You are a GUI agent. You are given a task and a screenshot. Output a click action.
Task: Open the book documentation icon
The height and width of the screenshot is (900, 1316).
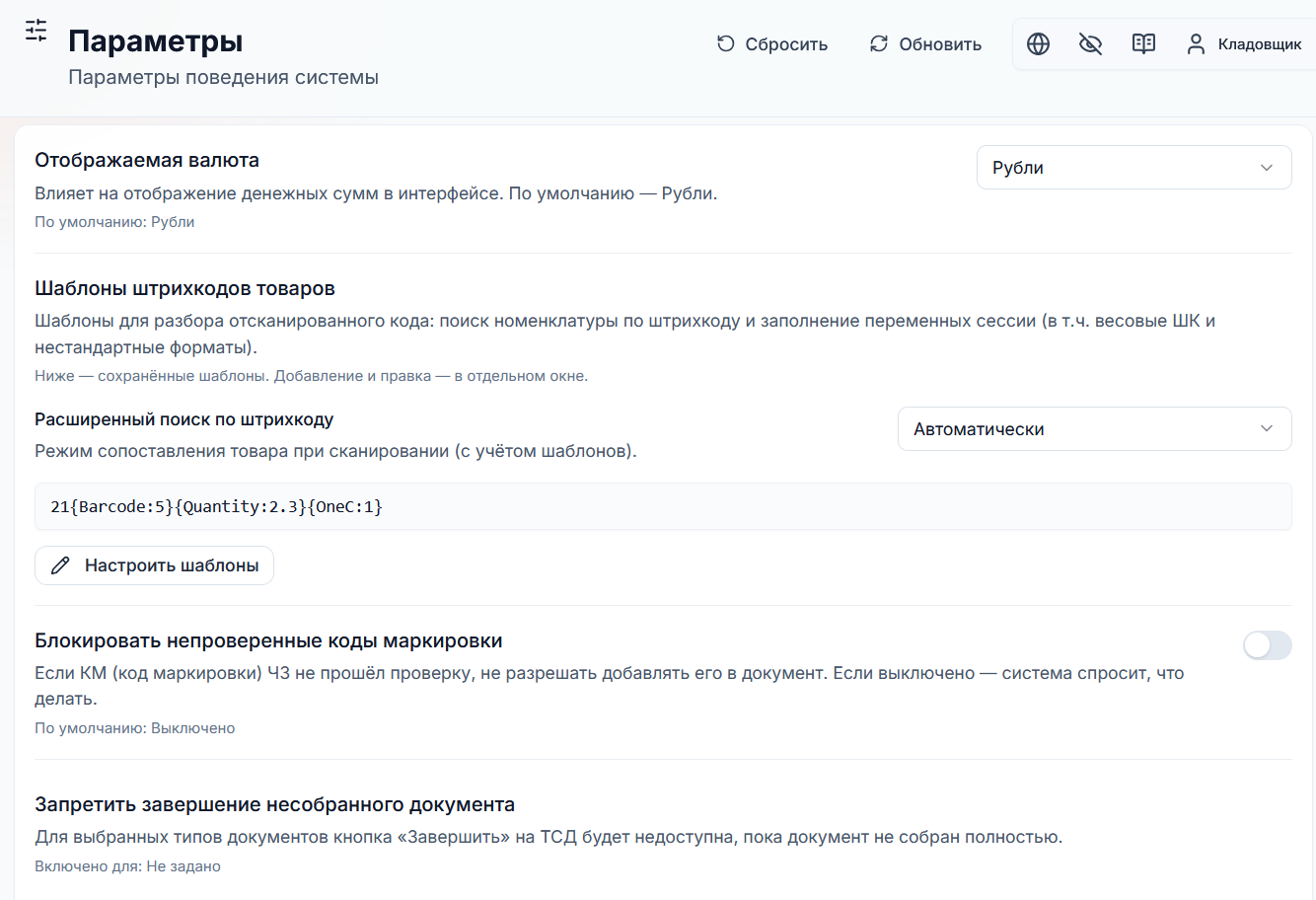(1143, 43)
